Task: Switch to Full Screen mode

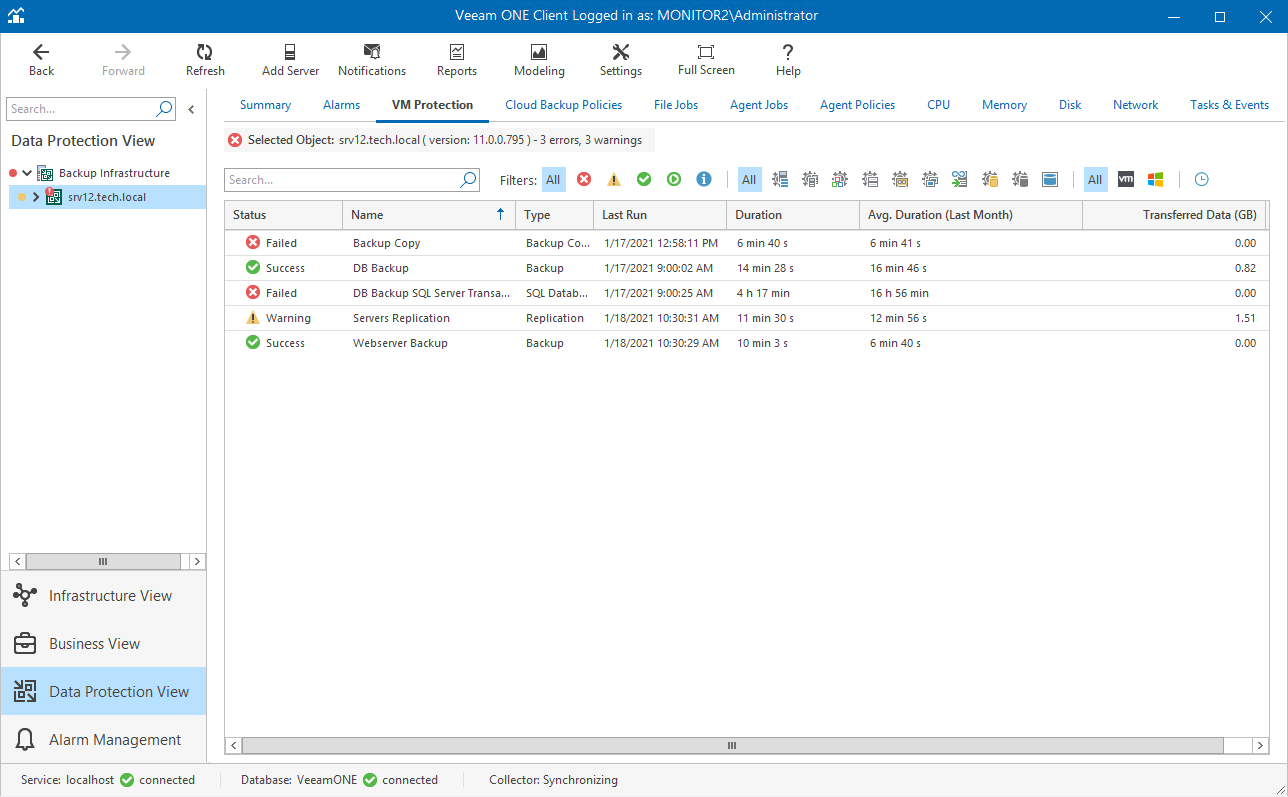Action: pos(706,61)
